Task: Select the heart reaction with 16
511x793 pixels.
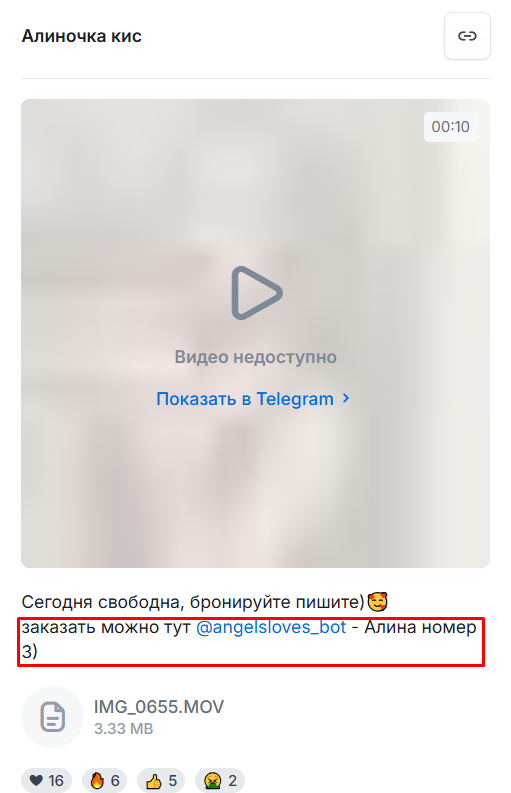Action: (x=46, y=780)
